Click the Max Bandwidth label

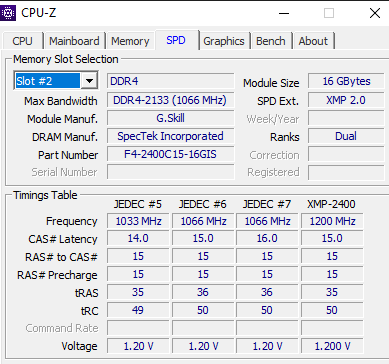pyautogui.click(x=61, y=101)
